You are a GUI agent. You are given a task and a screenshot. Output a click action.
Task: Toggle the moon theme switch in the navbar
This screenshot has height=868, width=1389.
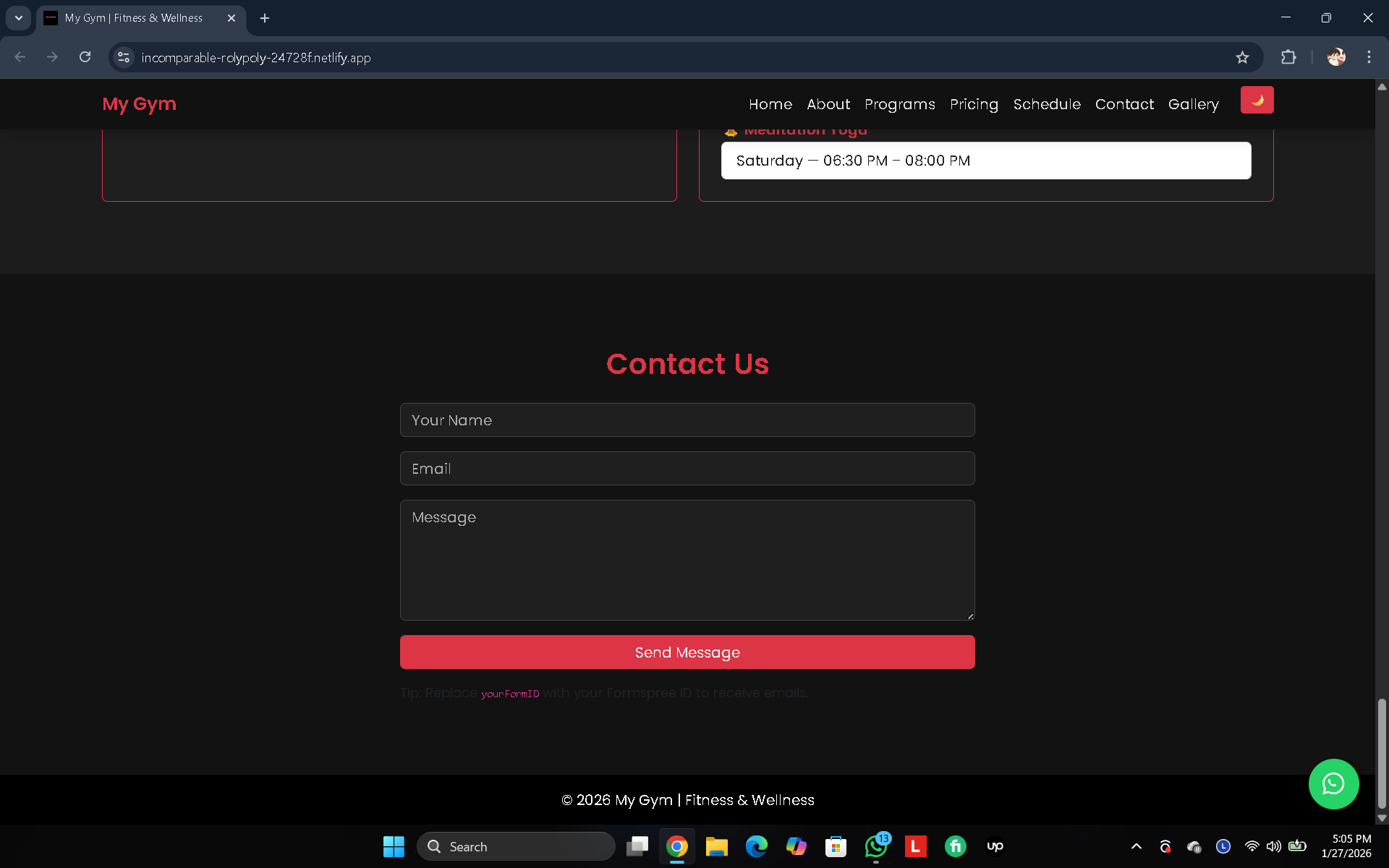point(1257,100)
